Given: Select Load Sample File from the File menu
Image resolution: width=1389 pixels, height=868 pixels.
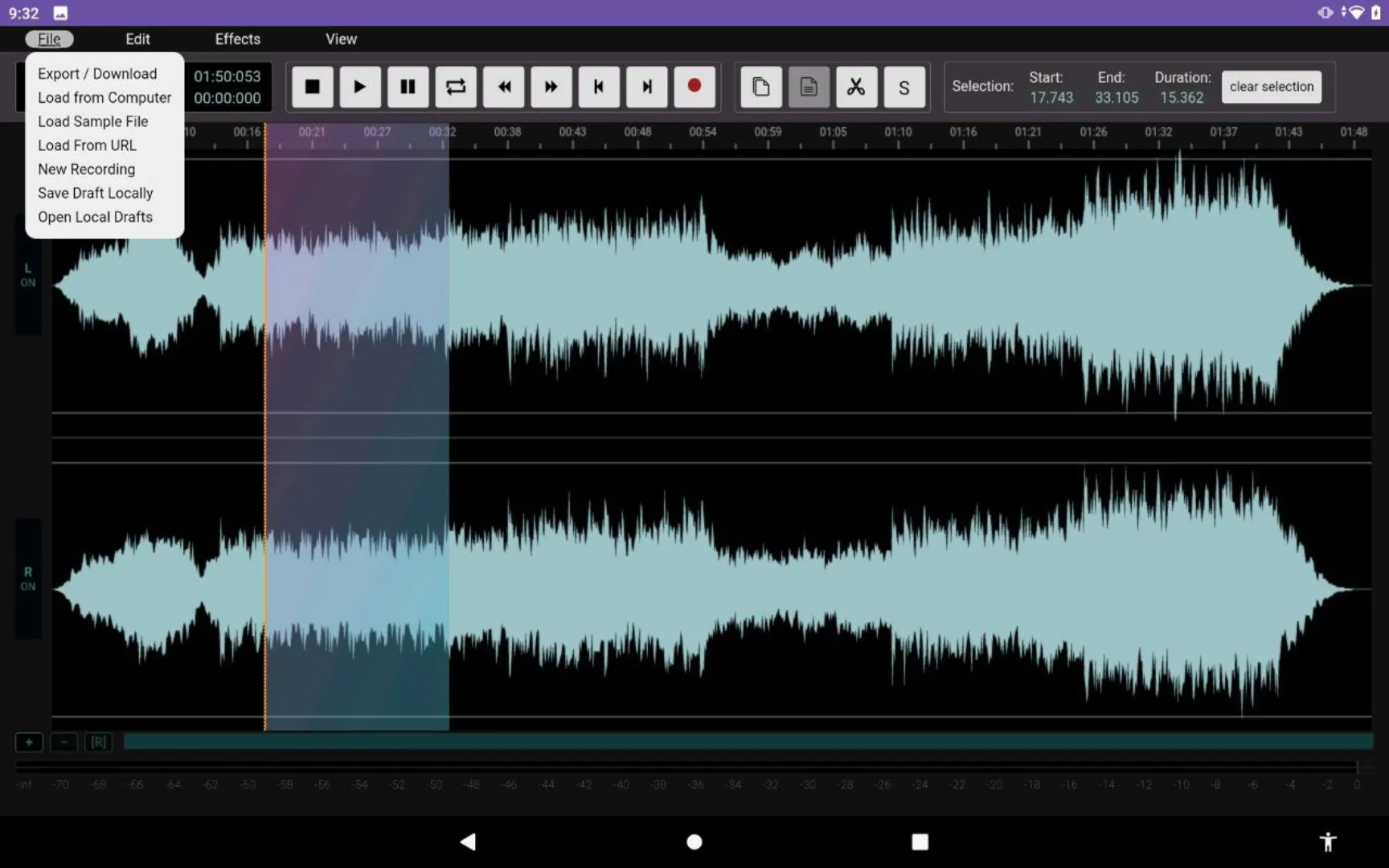Looking at the screenshot, I should point(92,121).
